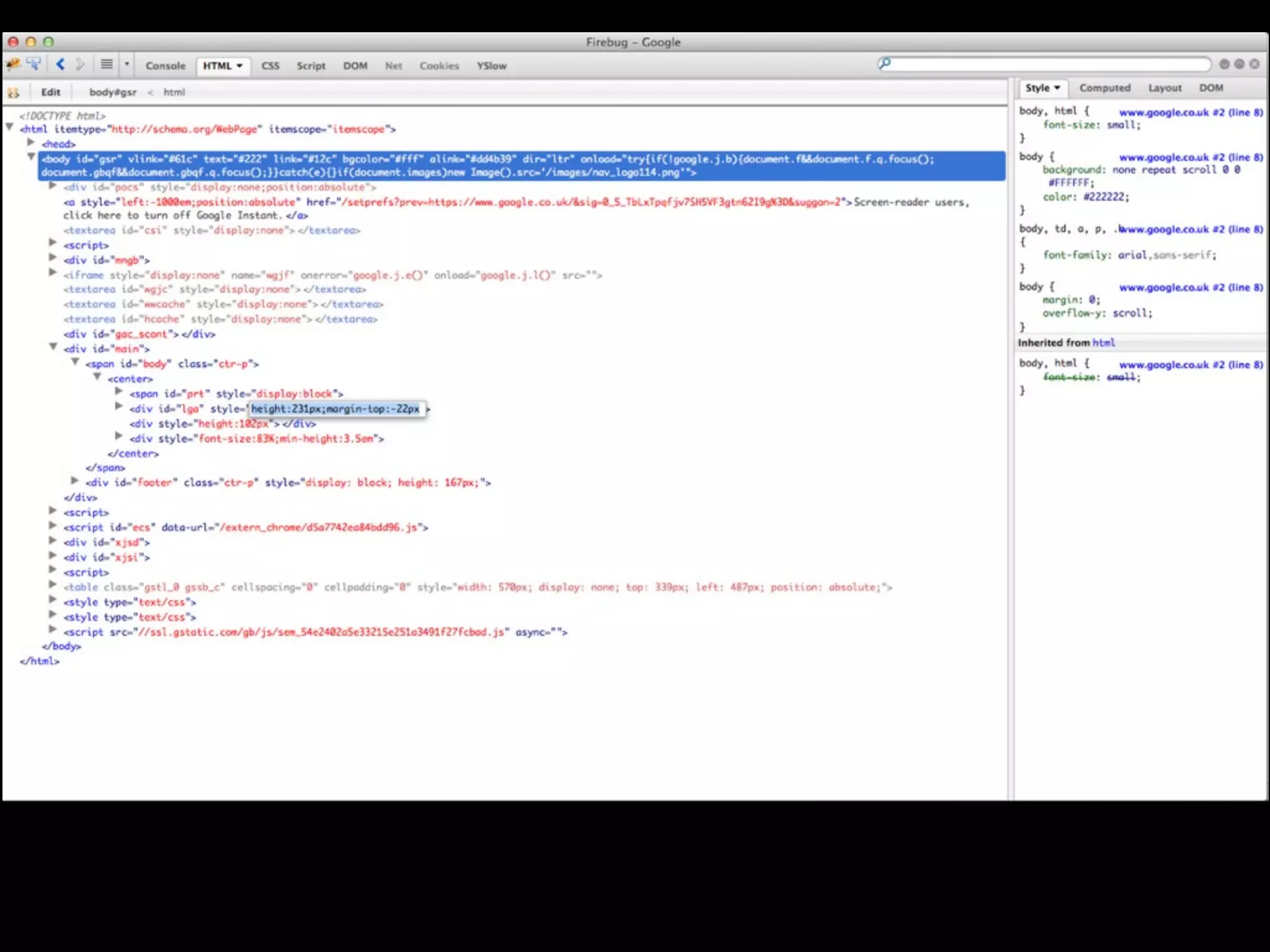
Task: Activate the element inspector icon
Action: 33,64
